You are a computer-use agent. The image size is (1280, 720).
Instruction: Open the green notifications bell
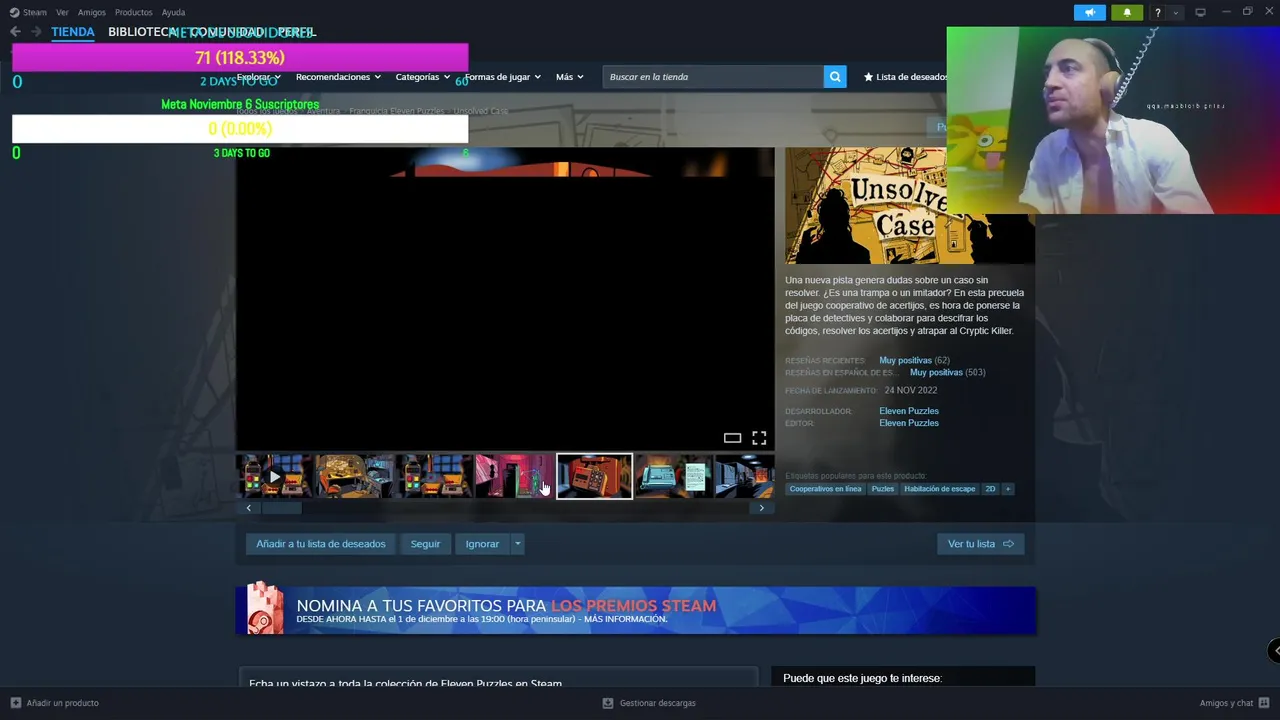click(1127, 12)
